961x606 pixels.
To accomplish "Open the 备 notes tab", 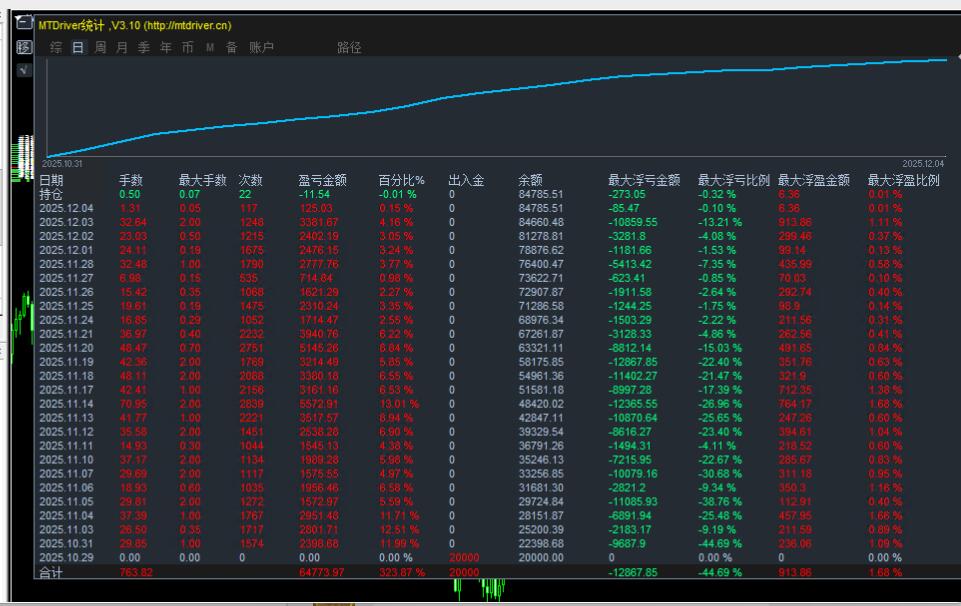I will [x=232, y=47].
